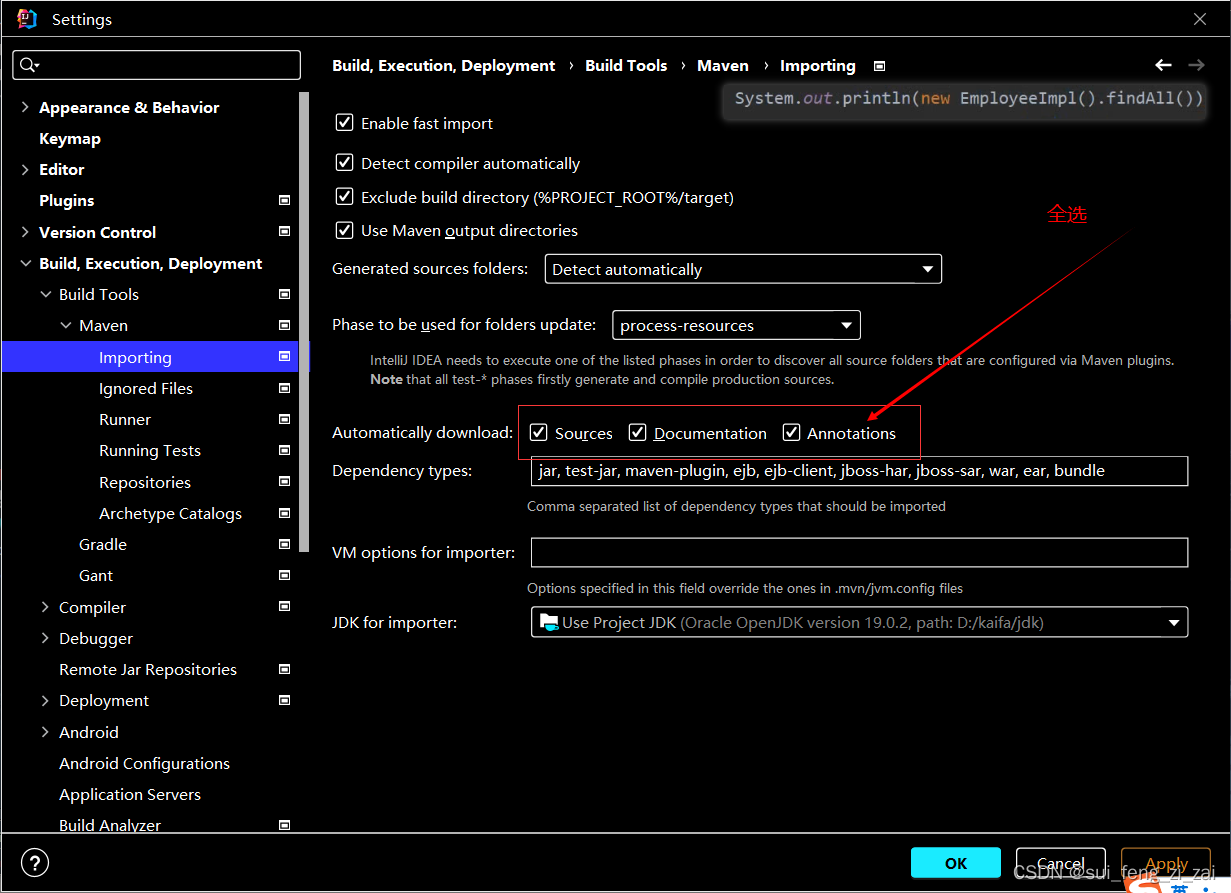Viewport: 1231px width, 893px height.
Task: Open the Runner settings page
Action: click(x=125, y=419)
